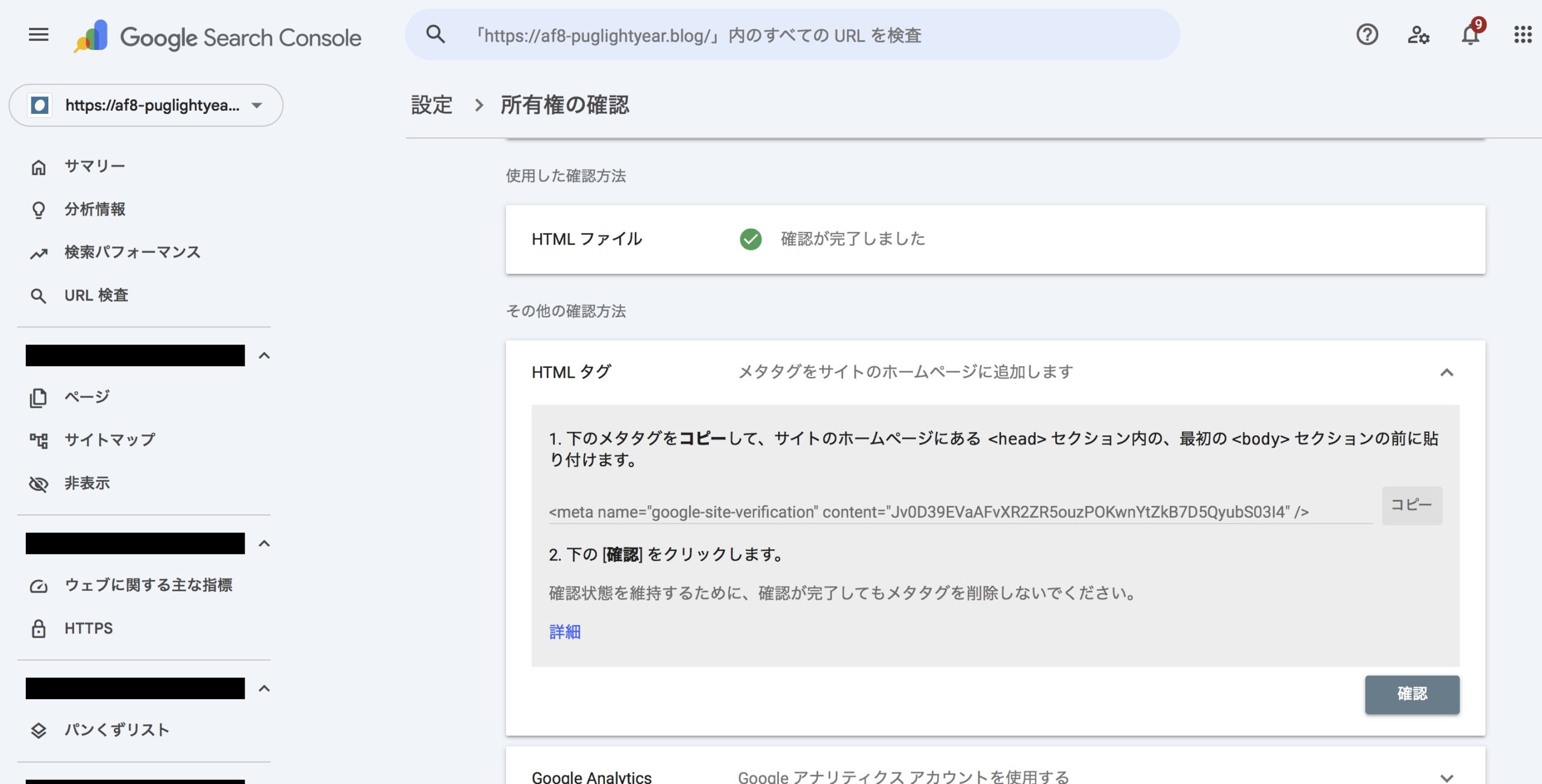The image size is (1542, 784).
Task: Click the HTML ファイル verification row
Action: coord(995,240)
